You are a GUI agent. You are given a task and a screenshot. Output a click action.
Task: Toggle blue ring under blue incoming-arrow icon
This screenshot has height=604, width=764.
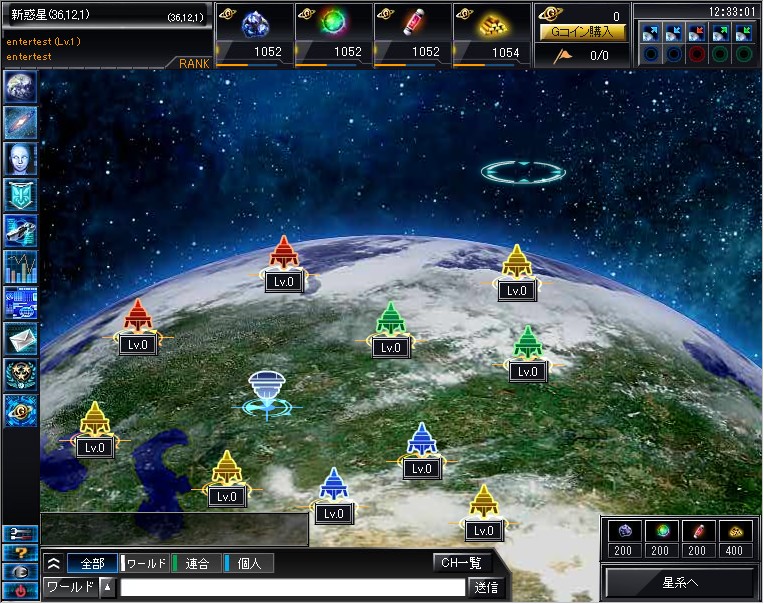(x=674, y=54)
